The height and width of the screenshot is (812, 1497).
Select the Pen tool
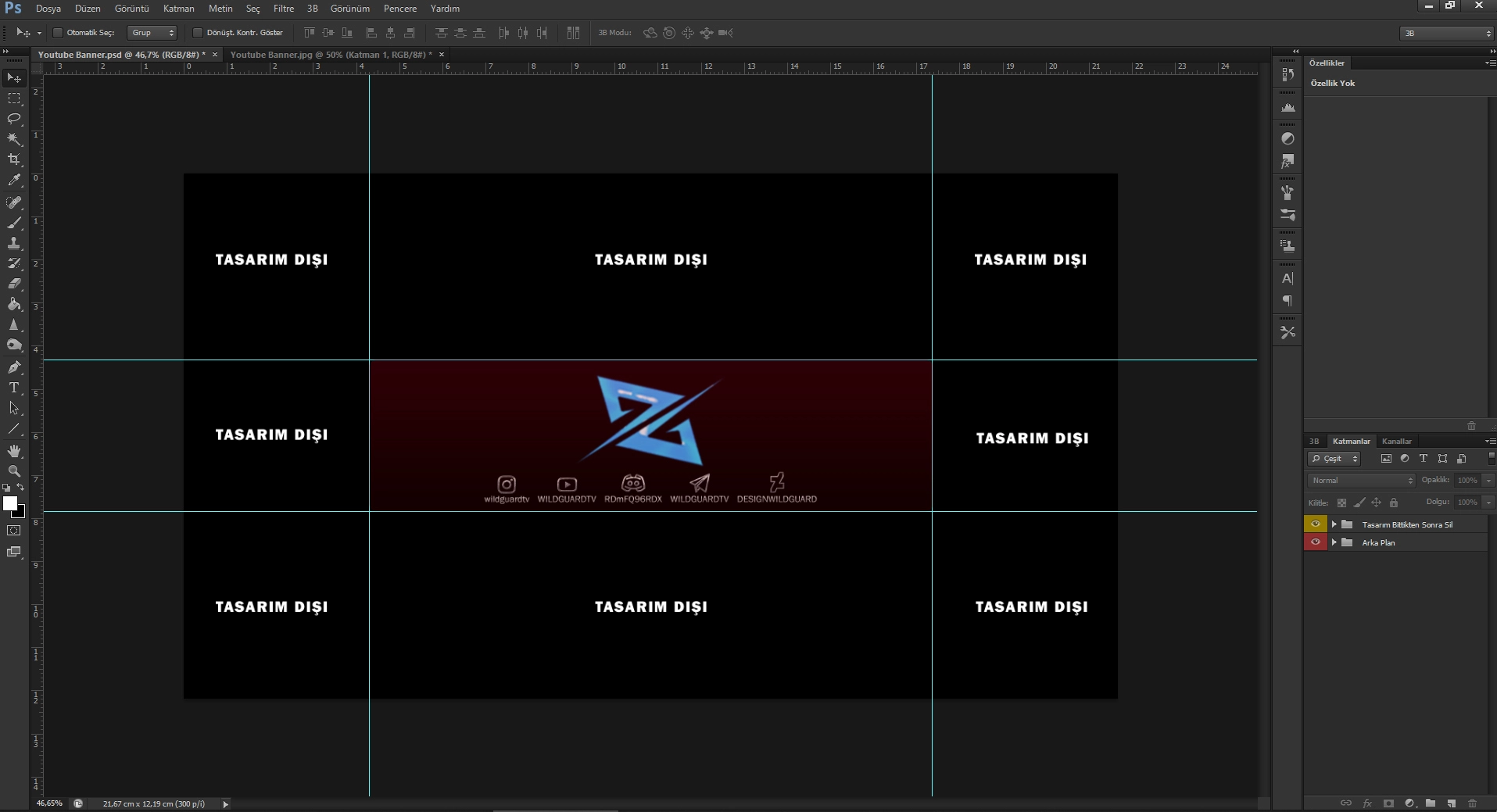click(x=14, y=367)
